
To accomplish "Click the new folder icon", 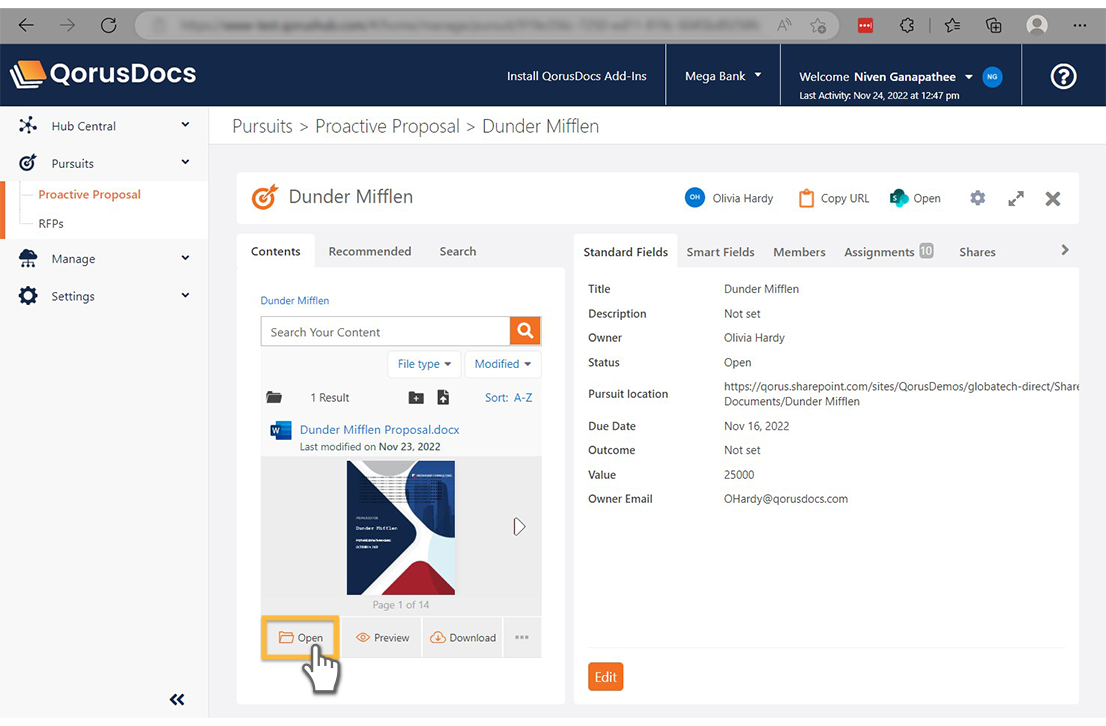I will [x=416, y=398].
